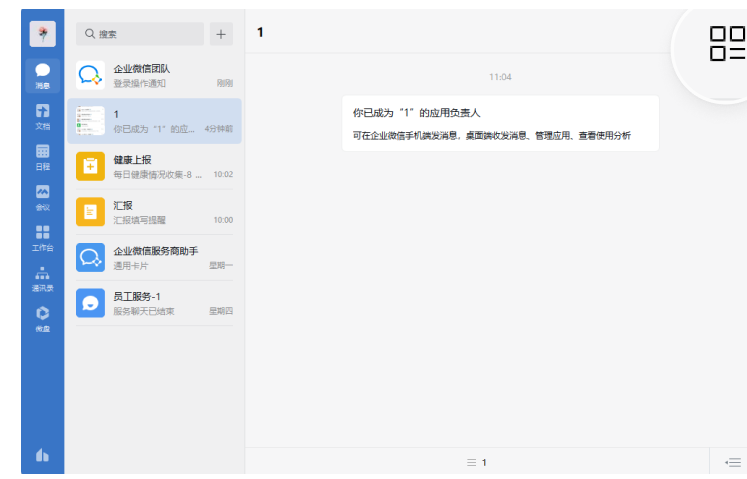Open the 汇报 chat entry
747x479 pixels.
point(154,212)
